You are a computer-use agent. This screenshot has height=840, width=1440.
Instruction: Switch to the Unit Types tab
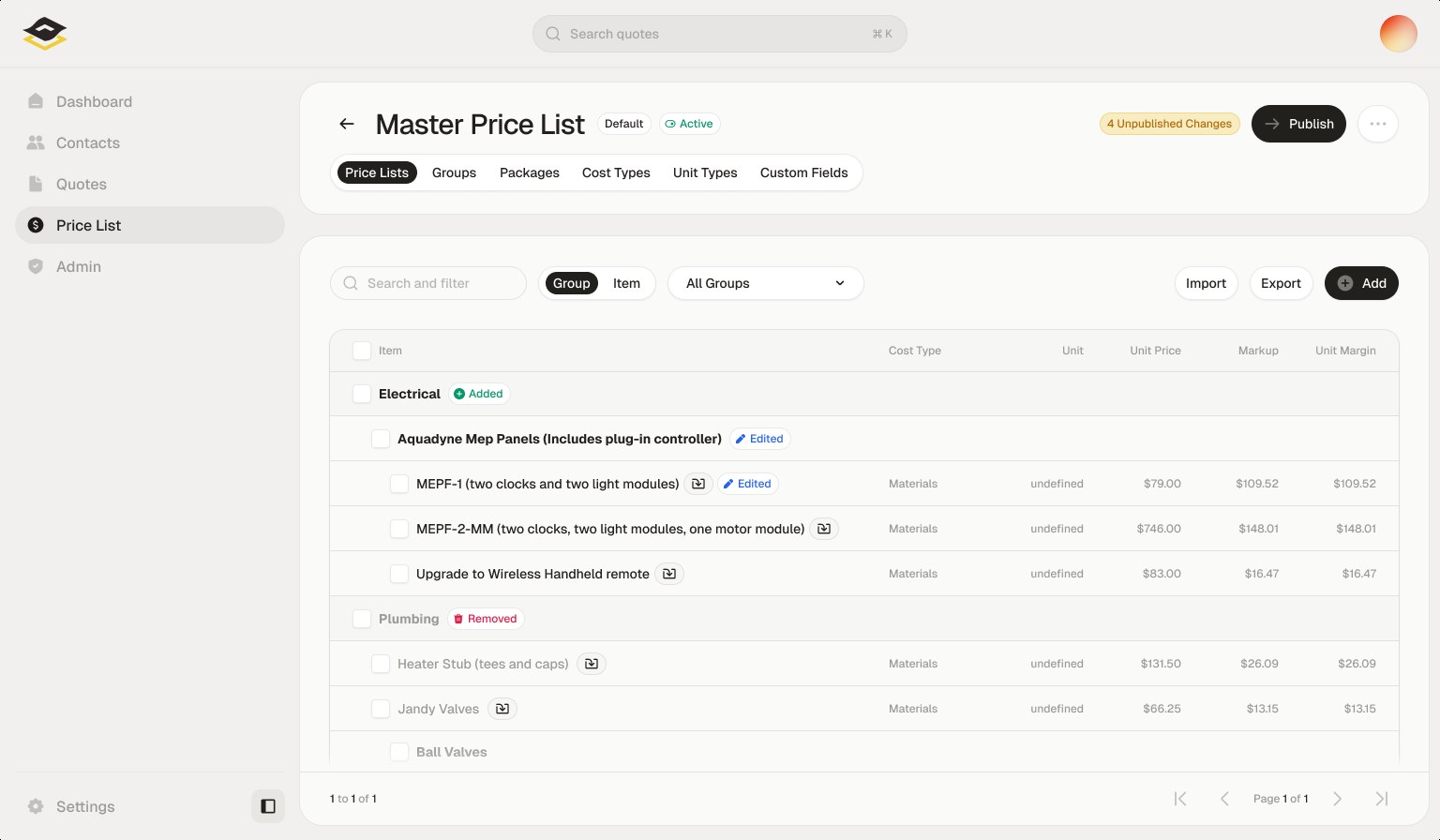(x=705, y=172)
